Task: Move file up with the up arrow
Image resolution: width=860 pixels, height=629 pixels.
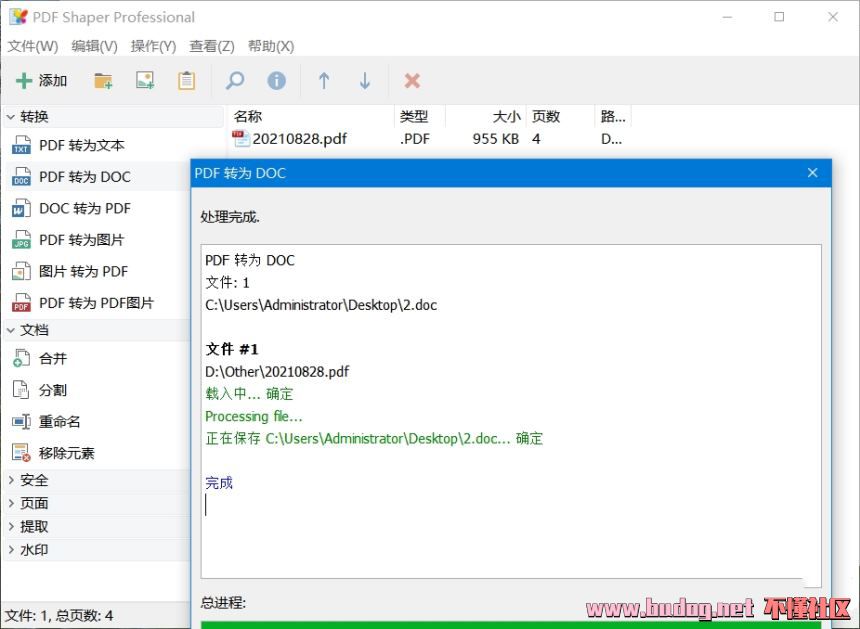Action: pos(324,81)
